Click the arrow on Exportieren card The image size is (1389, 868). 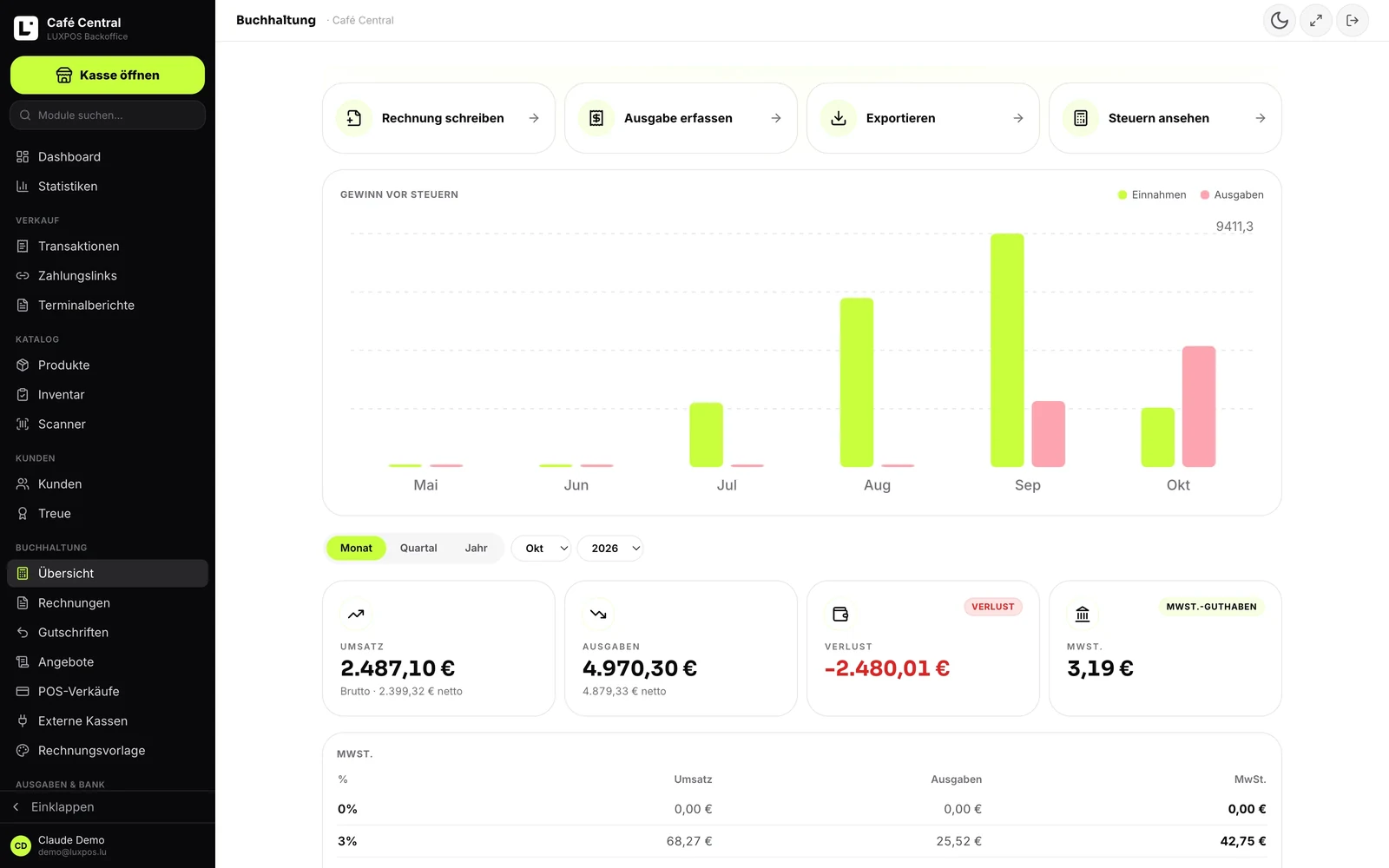pyautogui.click(x=1018, y=118)
